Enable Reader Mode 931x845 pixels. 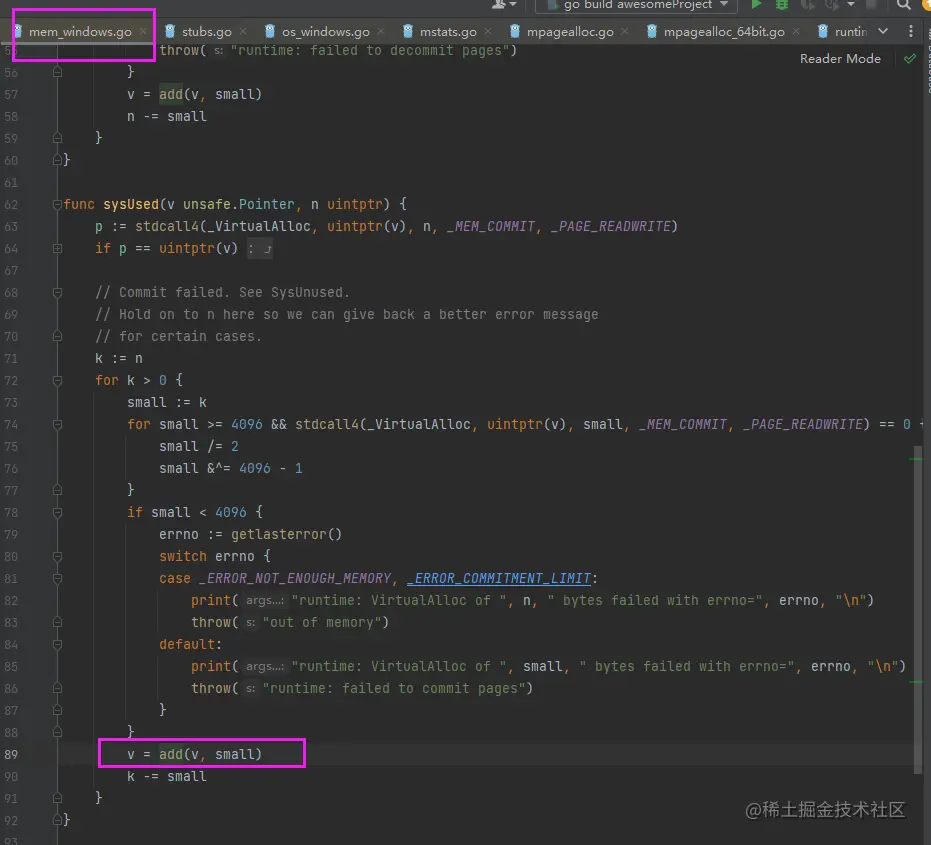click(840, 58)
